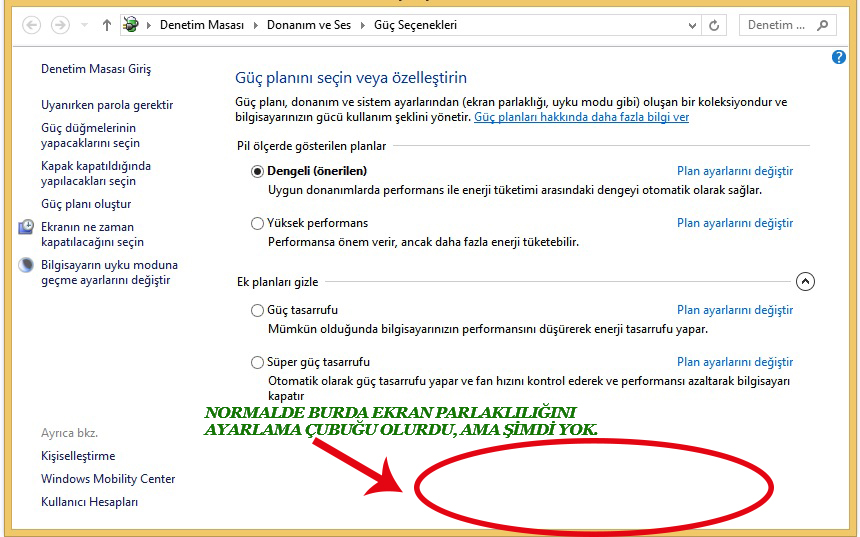This screenshot has height=537, width=860.
Task: Click the Denetim search input field
Action: 777,25
